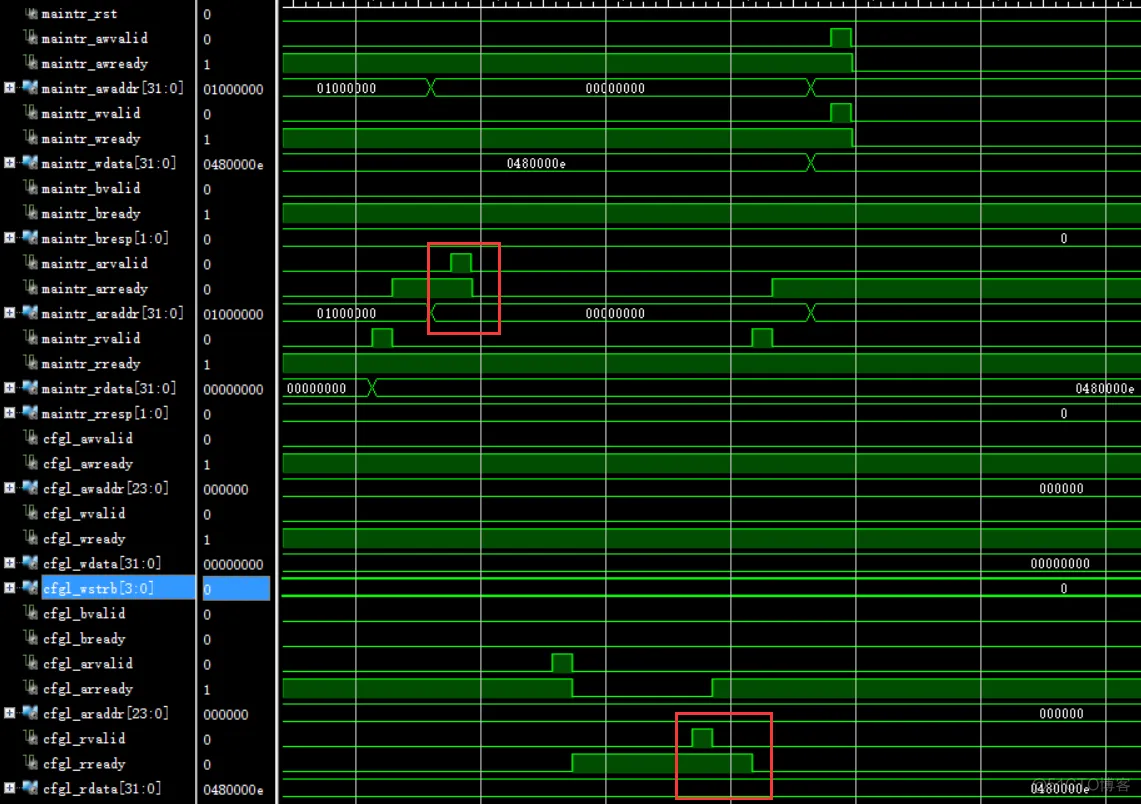Select the cfgl_wvalid signal name
Viewport: 1141px width, 804px height.
click(x=84, y=514)
